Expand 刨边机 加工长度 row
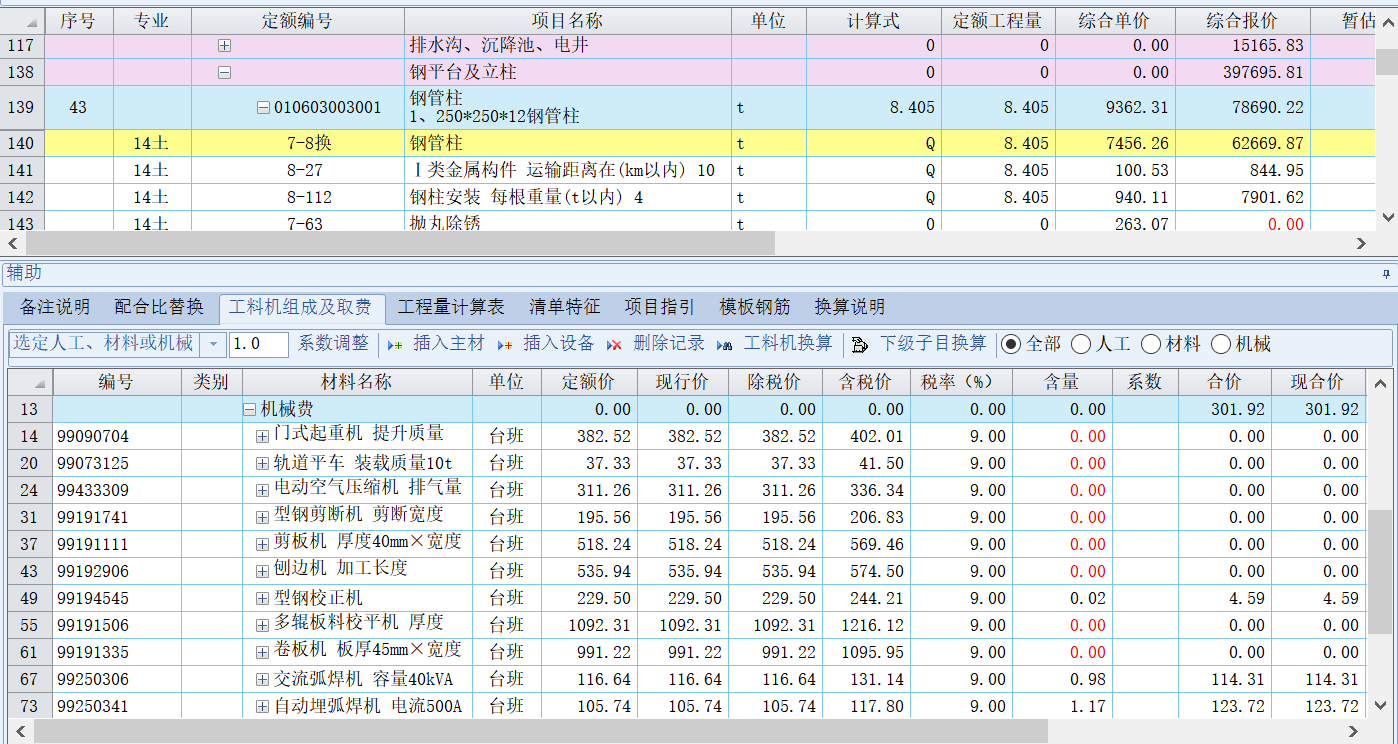Viewport: 1398px width, 744px height. 263,571
